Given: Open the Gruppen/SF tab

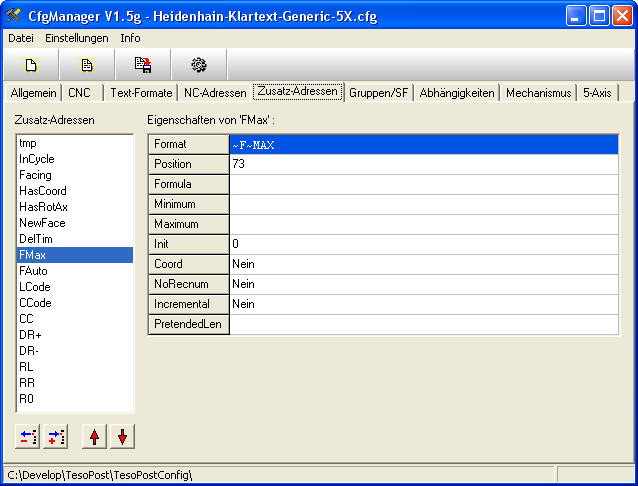Looking at the screenshot, I should [379, 93].
